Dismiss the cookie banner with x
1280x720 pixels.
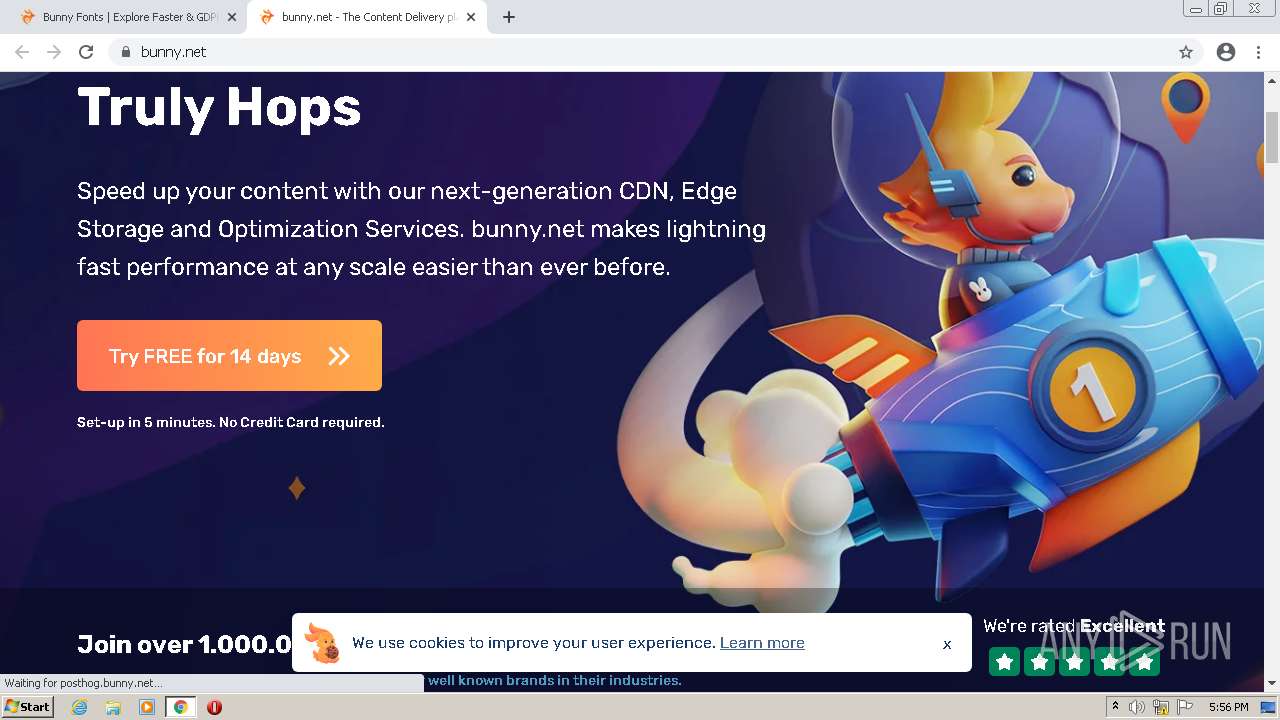click(947, 644)
